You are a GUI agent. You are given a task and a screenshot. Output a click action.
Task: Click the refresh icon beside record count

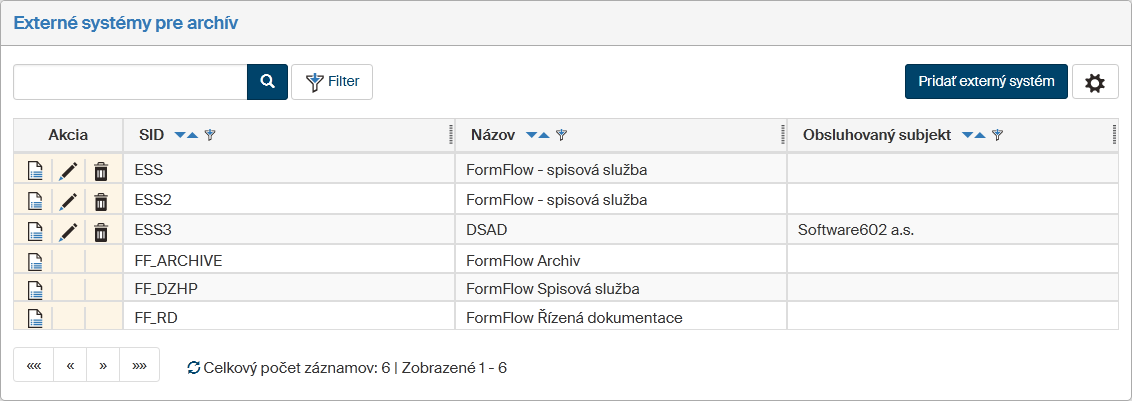[x=194, y=368]
